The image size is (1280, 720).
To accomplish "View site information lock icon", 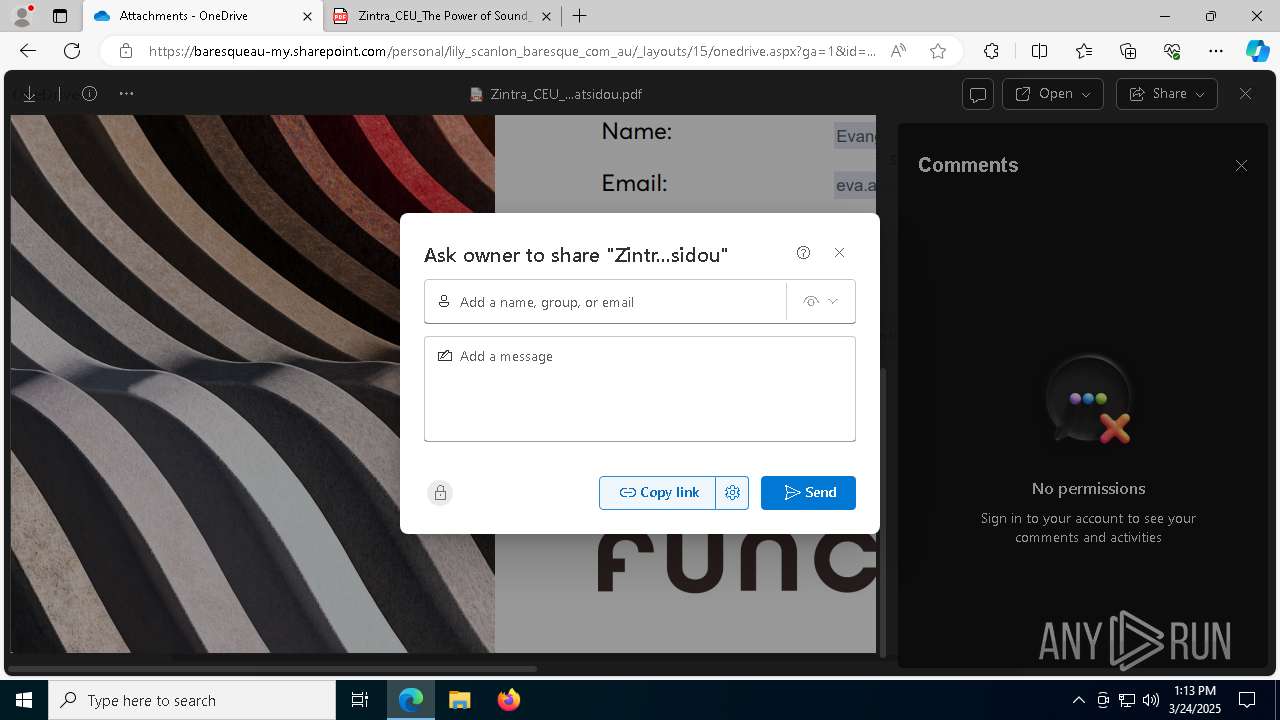I will 126,51.
